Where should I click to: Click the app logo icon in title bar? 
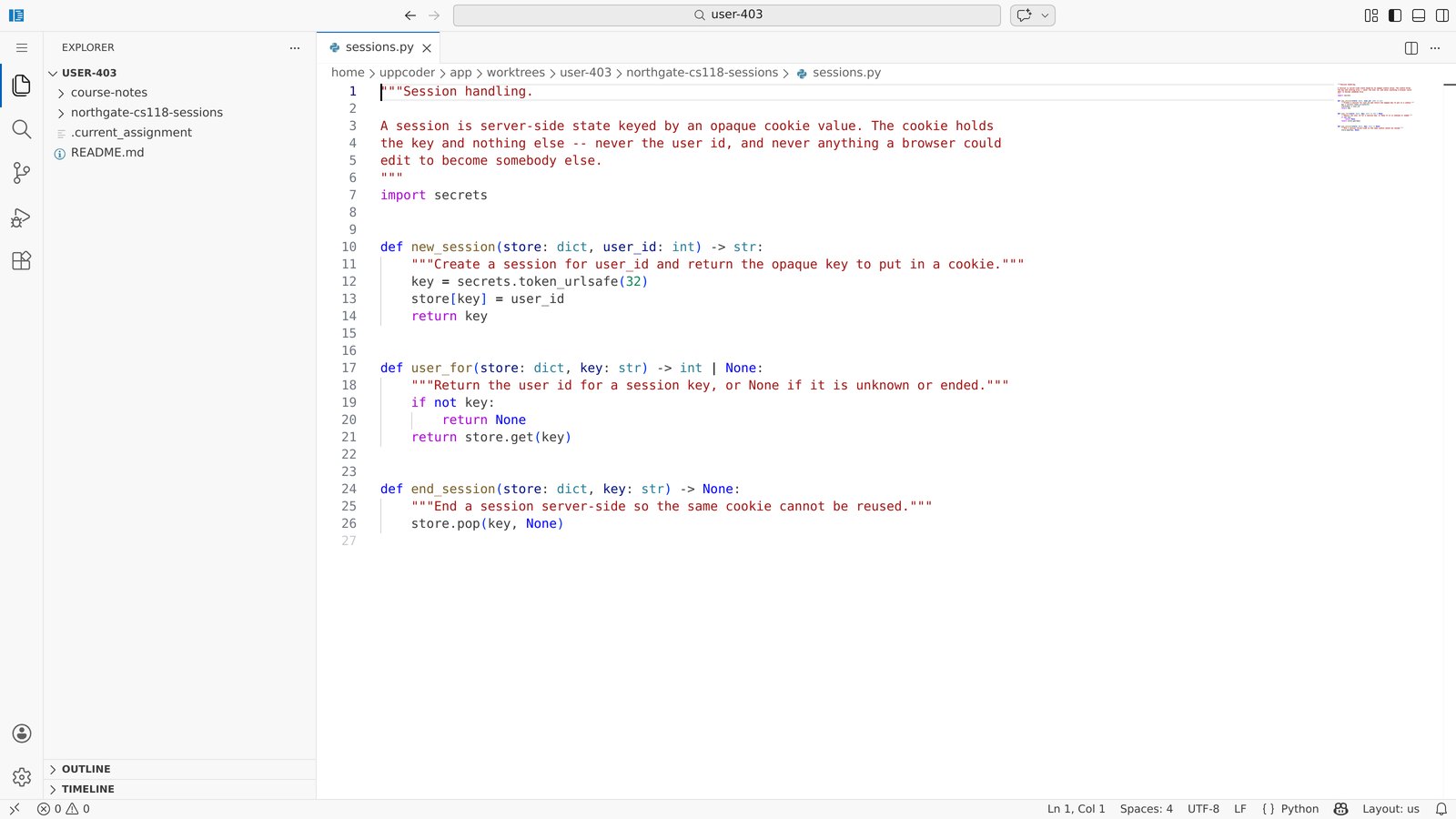tap(16, 15)
